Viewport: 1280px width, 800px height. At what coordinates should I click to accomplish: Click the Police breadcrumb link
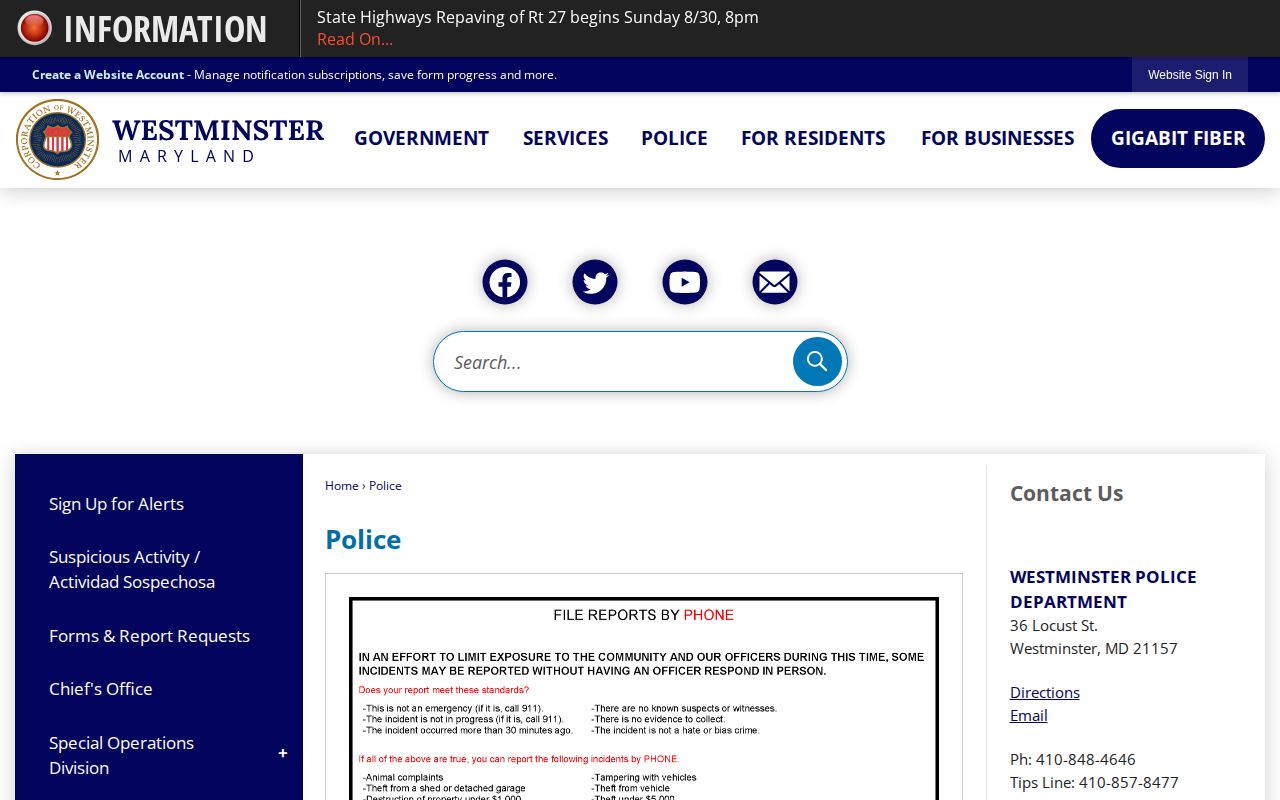point(385,486)
